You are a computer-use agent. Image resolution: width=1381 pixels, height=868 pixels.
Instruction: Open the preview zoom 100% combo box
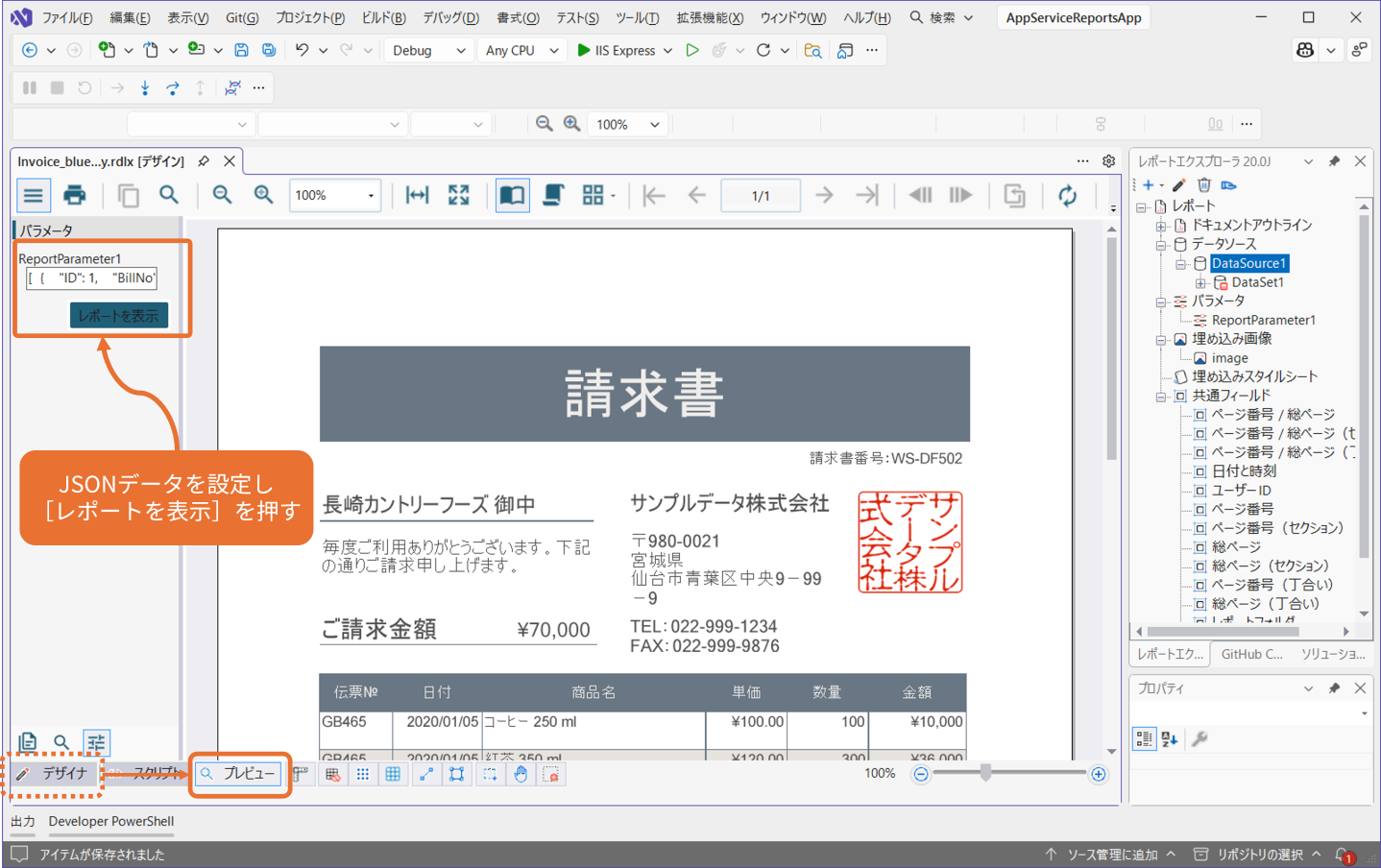(x=334, y=196)
